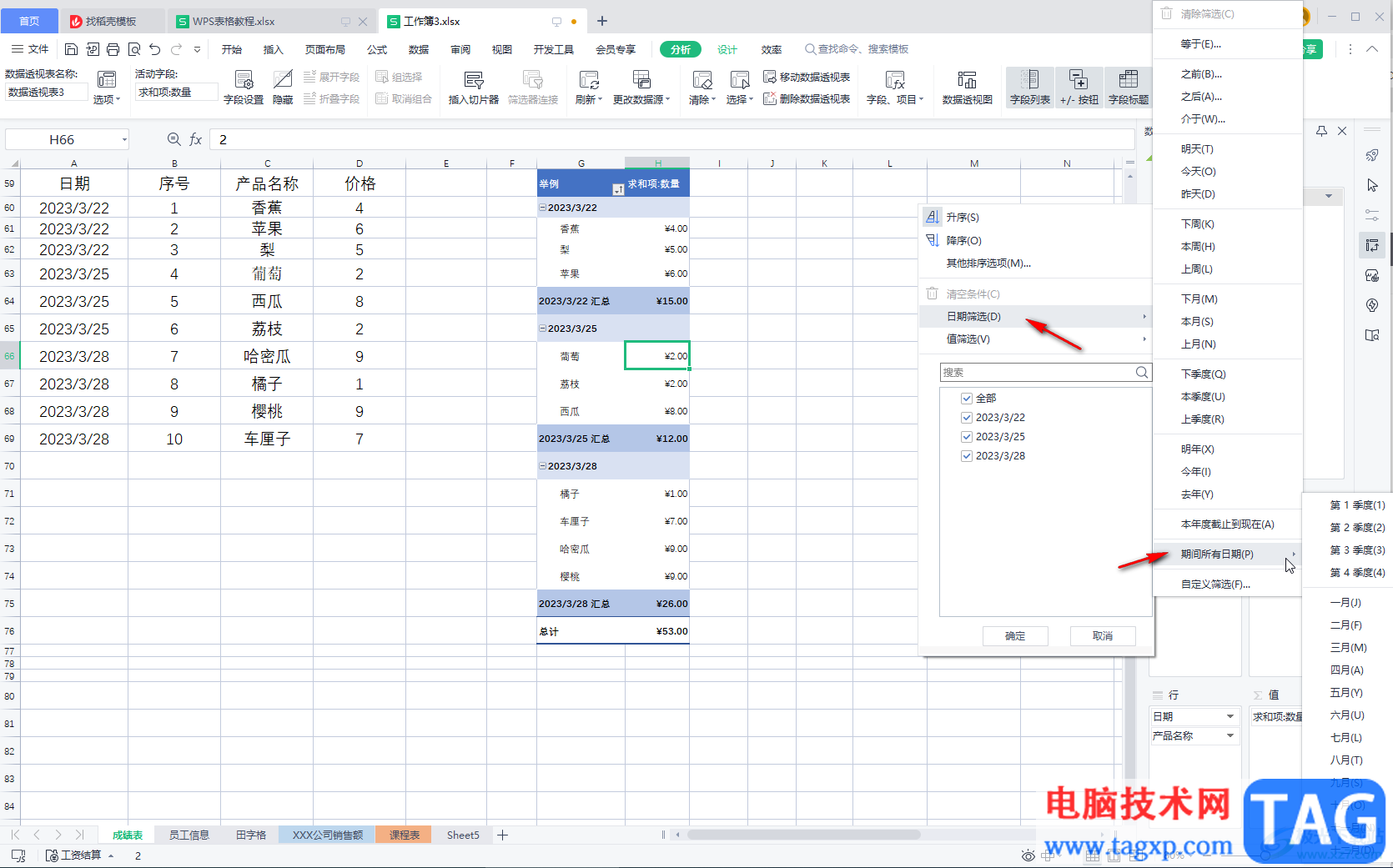
Task: Uncheck the 2023/3/28 date checkbox
Action: click(967, 456)
